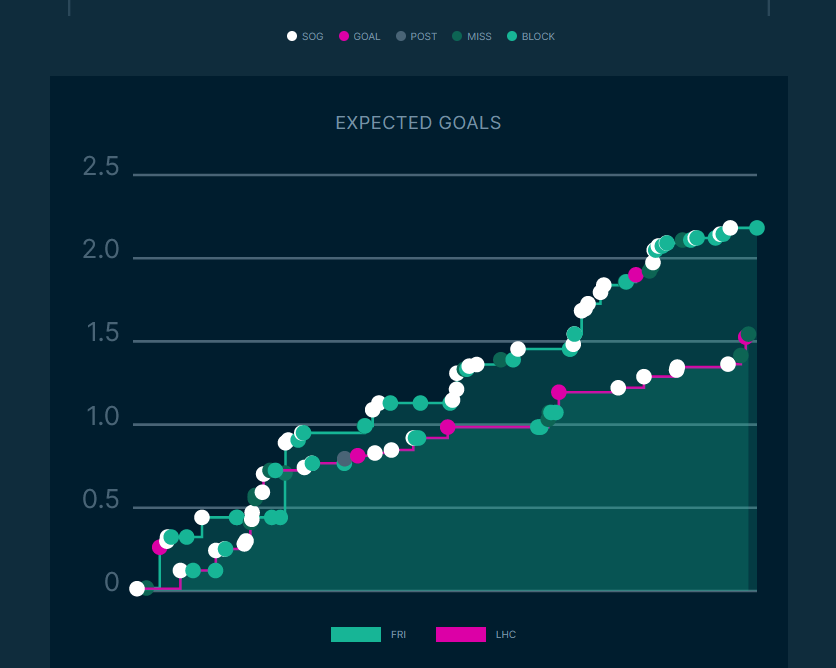Click the magenta goal marker near 1.2
Screen dimensions: 836x668
559,392
